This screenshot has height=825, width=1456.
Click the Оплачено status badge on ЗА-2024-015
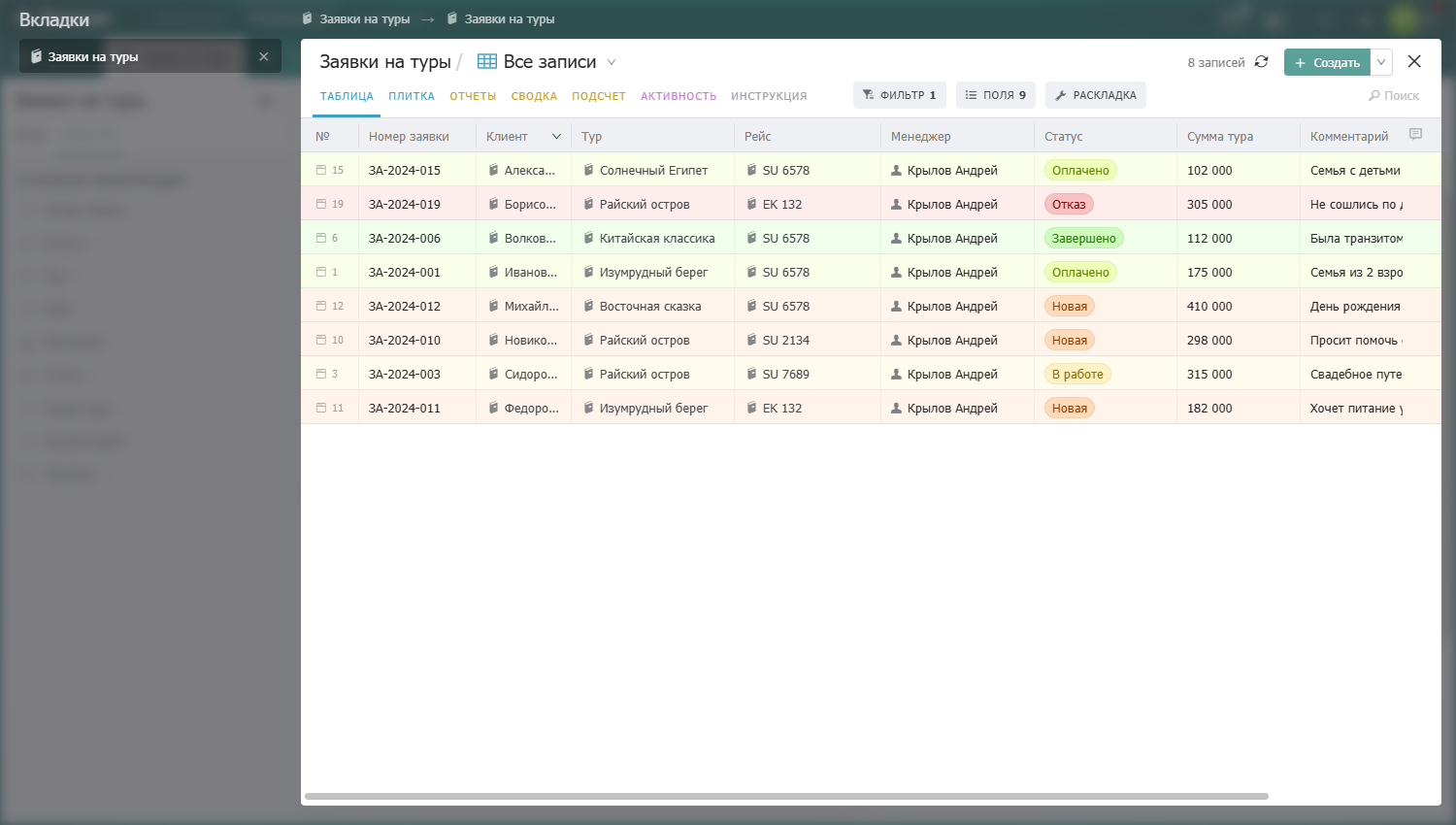[x=1080, y=170]
